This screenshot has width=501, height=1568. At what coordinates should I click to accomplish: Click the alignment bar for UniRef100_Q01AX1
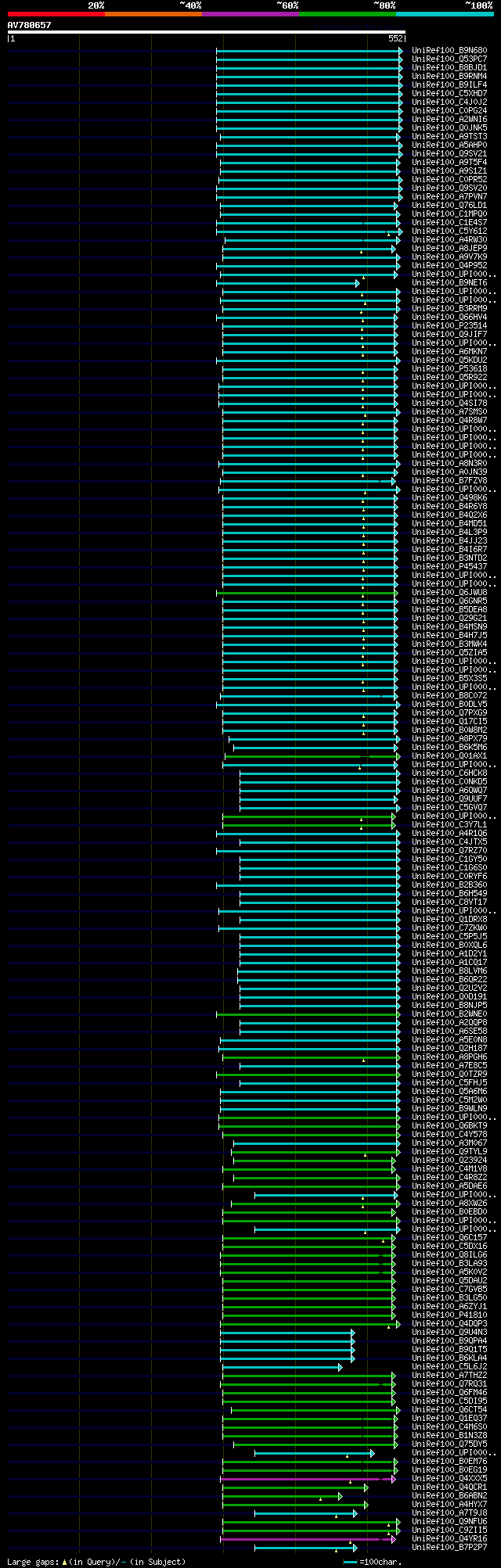[x=312, y=756]
